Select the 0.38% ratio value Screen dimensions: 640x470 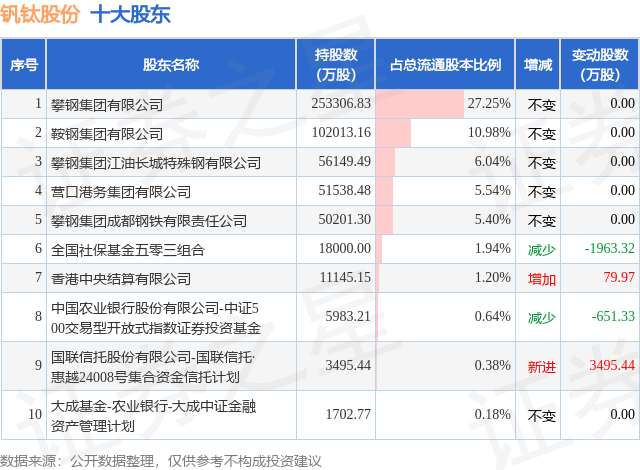pos(493,365)
